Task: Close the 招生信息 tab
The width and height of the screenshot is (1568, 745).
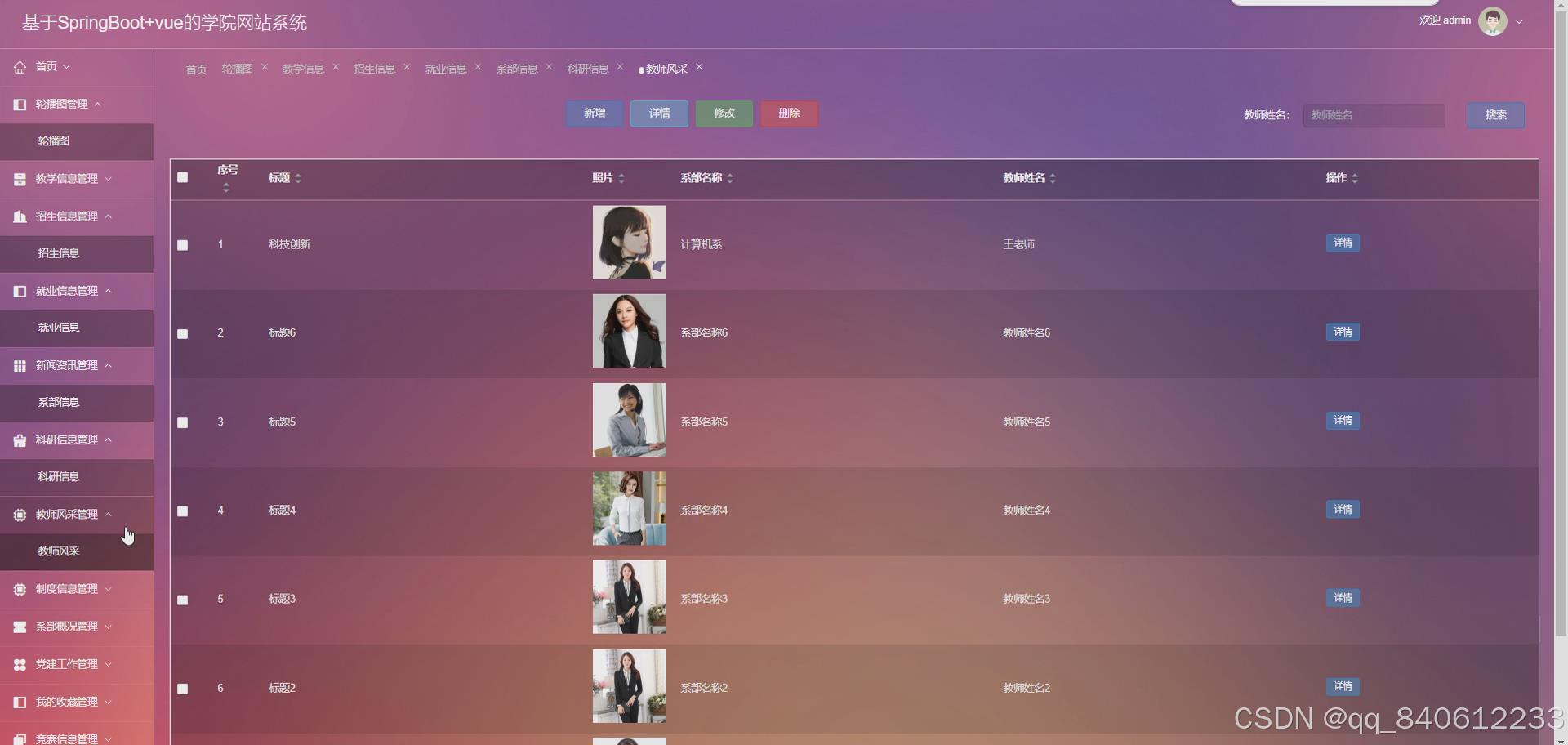Action: click(407, 67)
